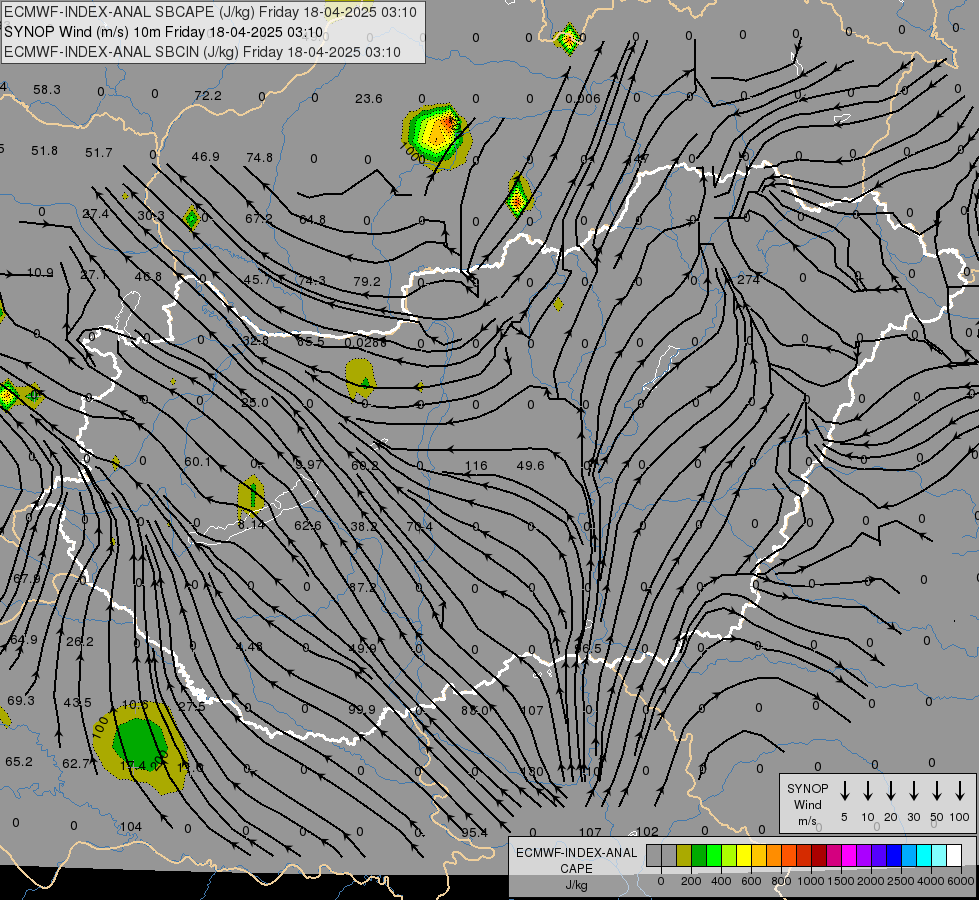Click the map value 74.8
The height and width of the screenshot is (900, 979).
(x=259, y=157)
